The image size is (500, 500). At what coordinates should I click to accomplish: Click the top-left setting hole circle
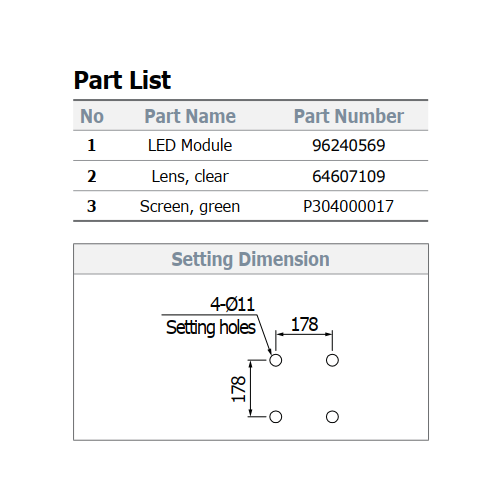276,360
